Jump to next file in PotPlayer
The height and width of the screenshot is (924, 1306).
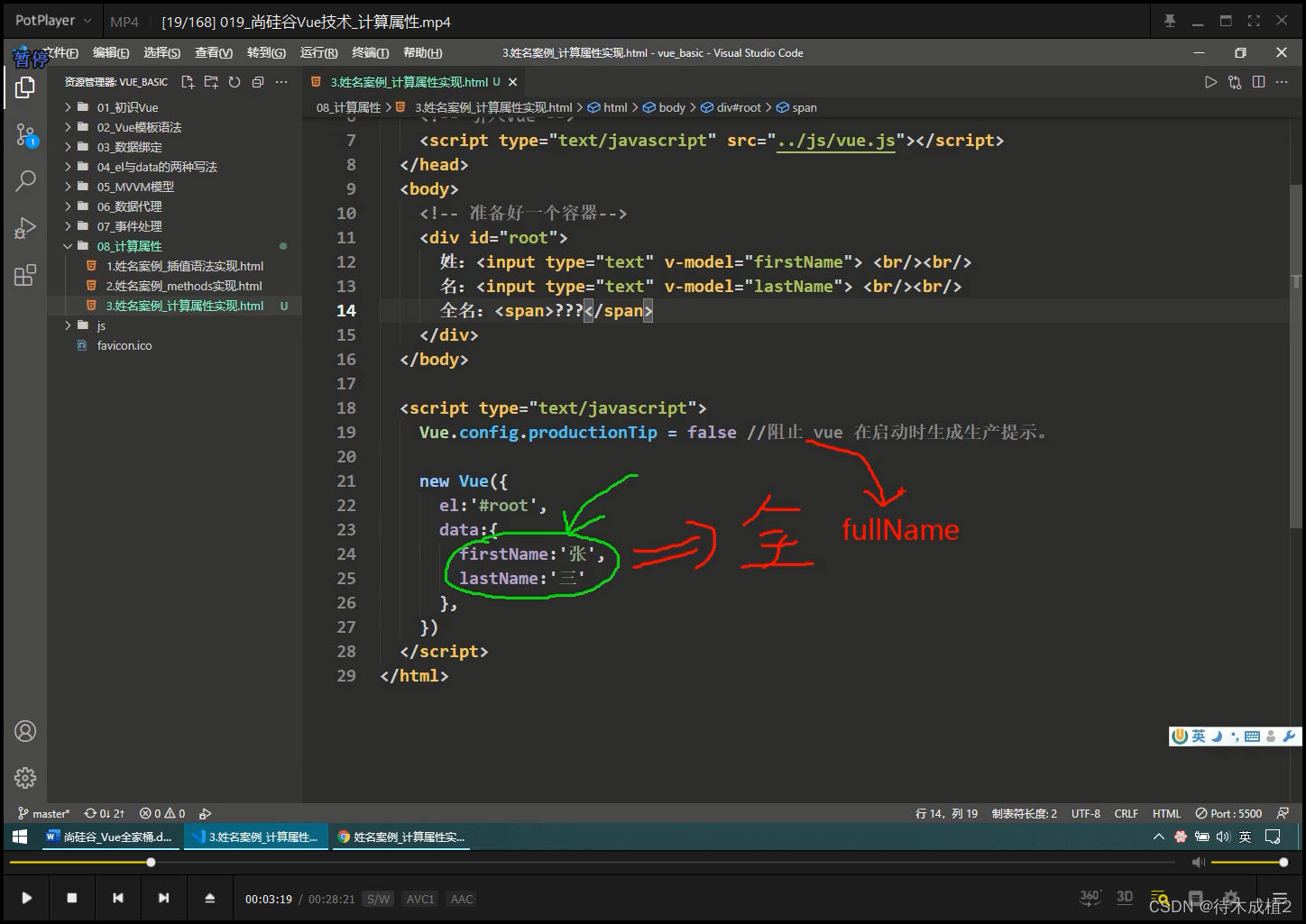(x=163, y=898)
